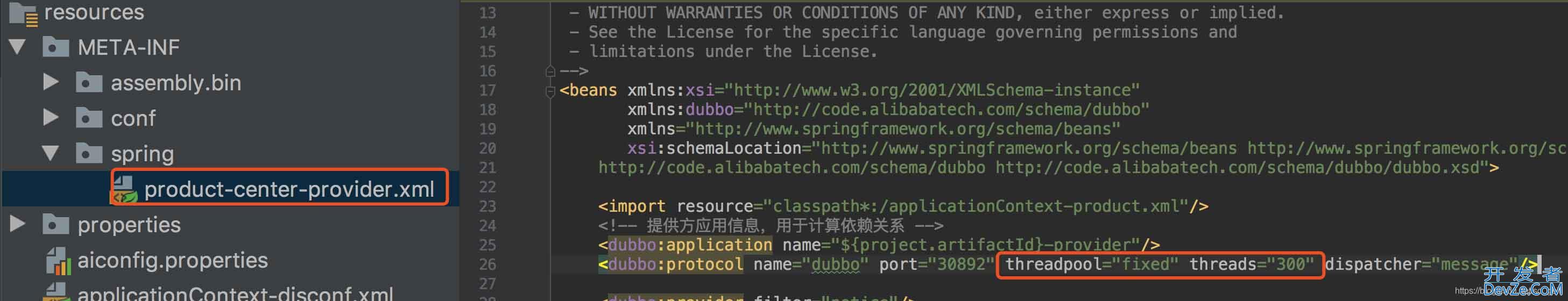Click the dubbo:protocol tag name

coord(675,264)
